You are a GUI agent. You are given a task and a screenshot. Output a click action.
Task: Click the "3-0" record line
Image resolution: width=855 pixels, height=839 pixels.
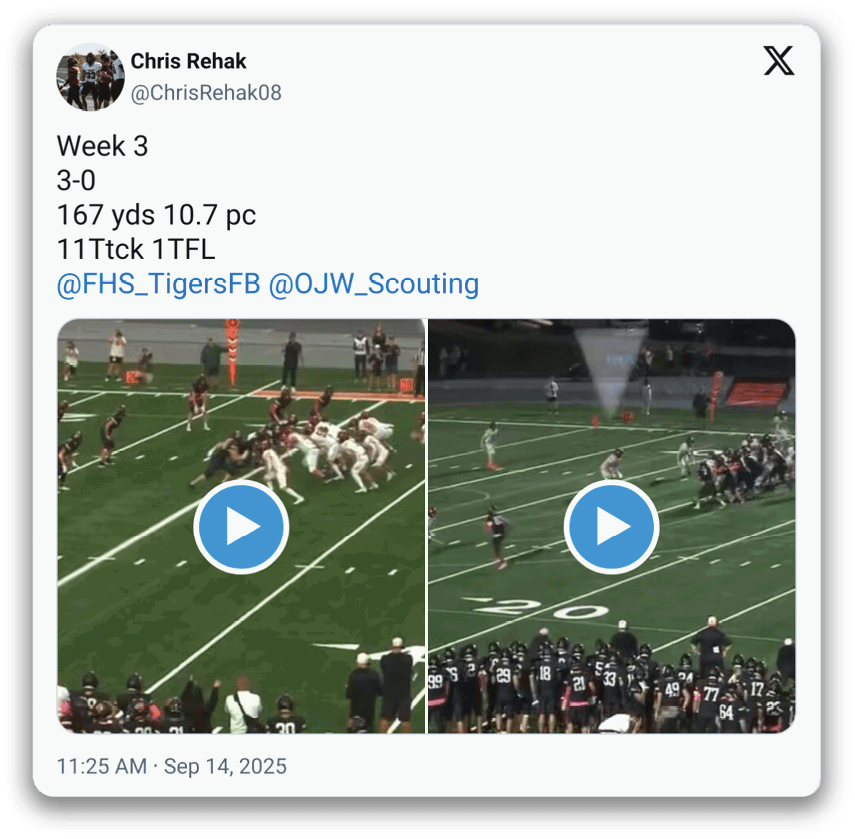[x=76, y=180]
